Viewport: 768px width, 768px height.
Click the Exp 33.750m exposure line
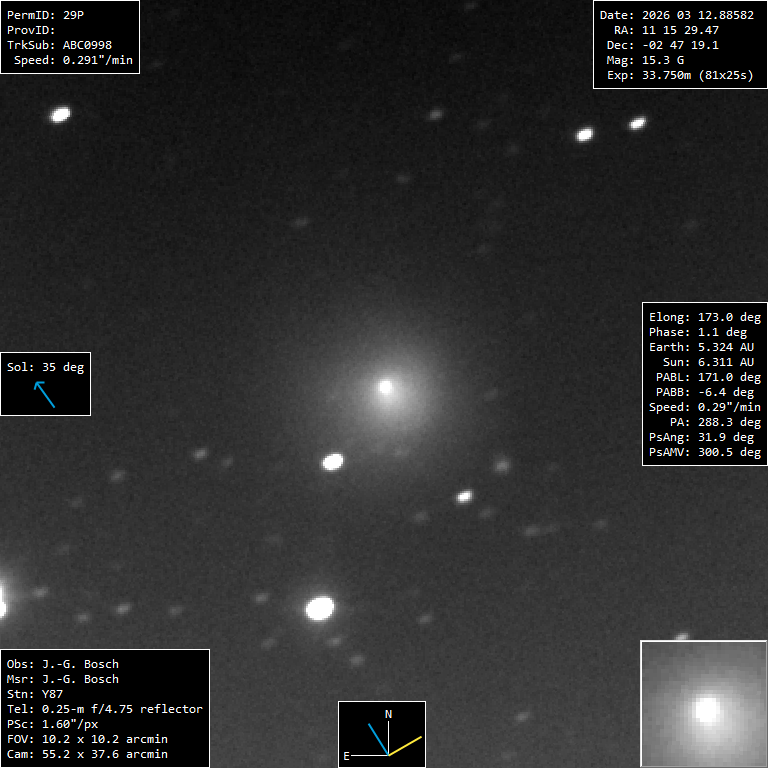(x=679, y=75)
